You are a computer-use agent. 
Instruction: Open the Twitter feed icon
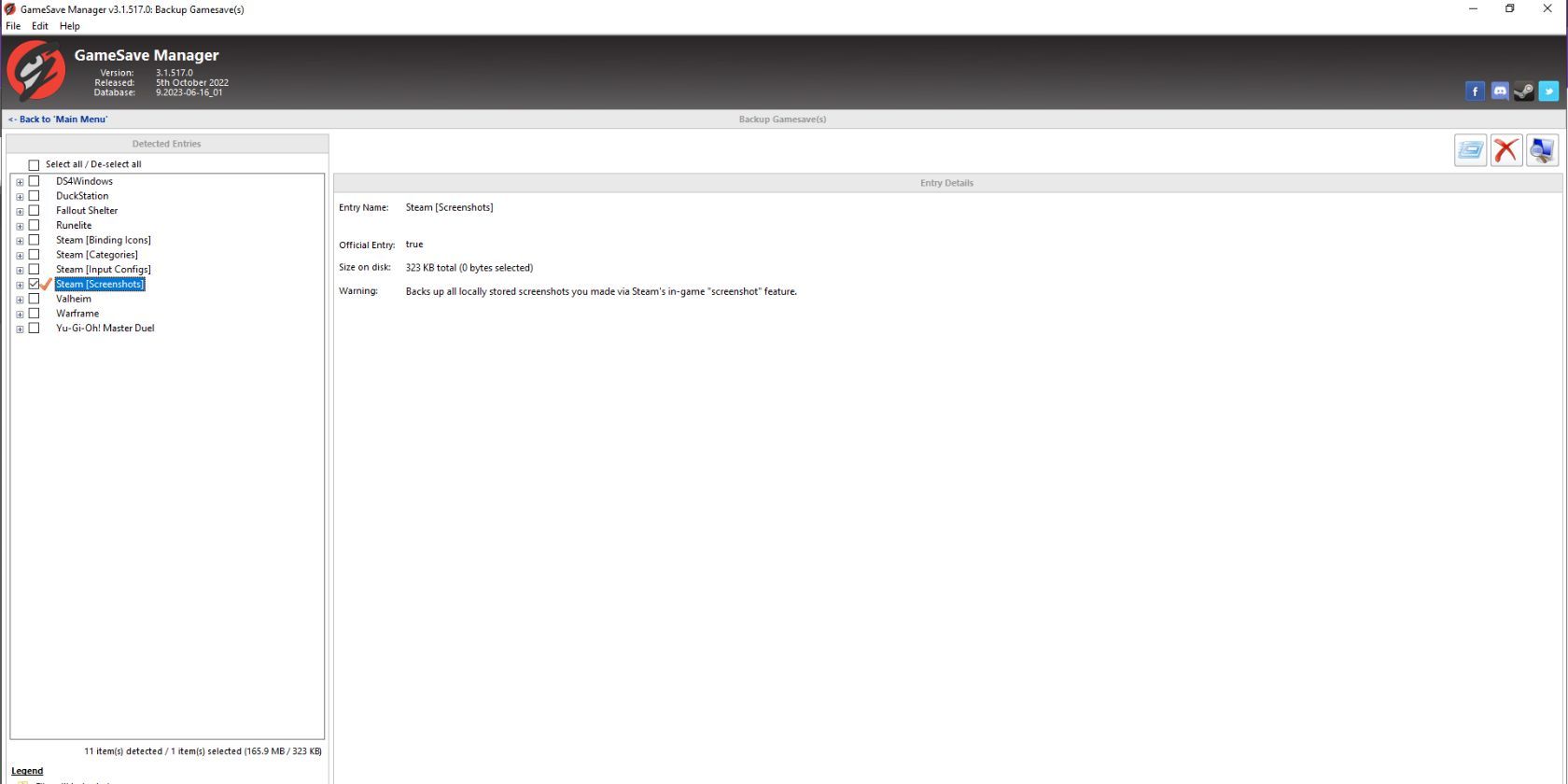click(1549, 91)
